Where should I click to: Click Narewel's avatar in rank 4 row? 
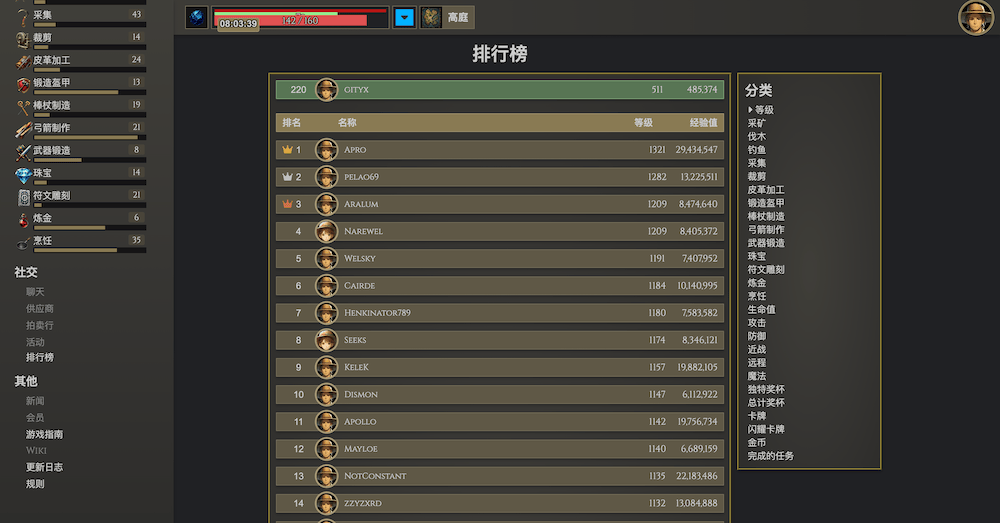tap(326, 232)
